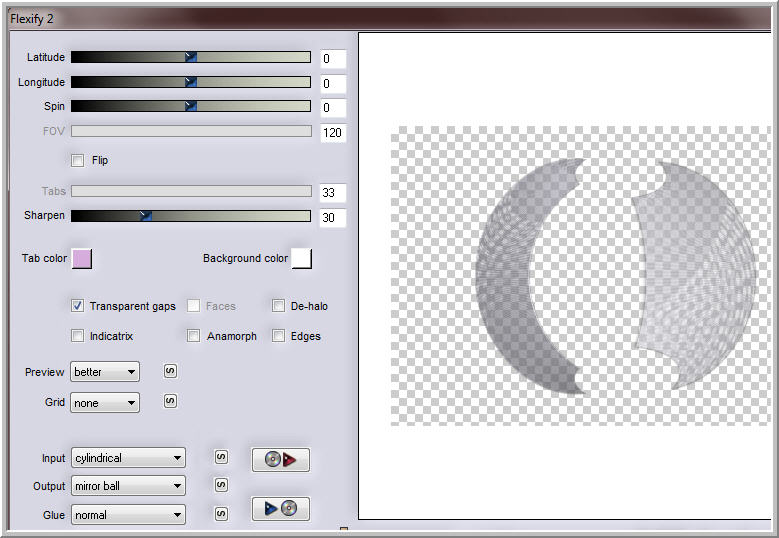Open the Grid dropdown
Image resolution: width=779 pixels, height=538 pixels.
click(105, 403)
